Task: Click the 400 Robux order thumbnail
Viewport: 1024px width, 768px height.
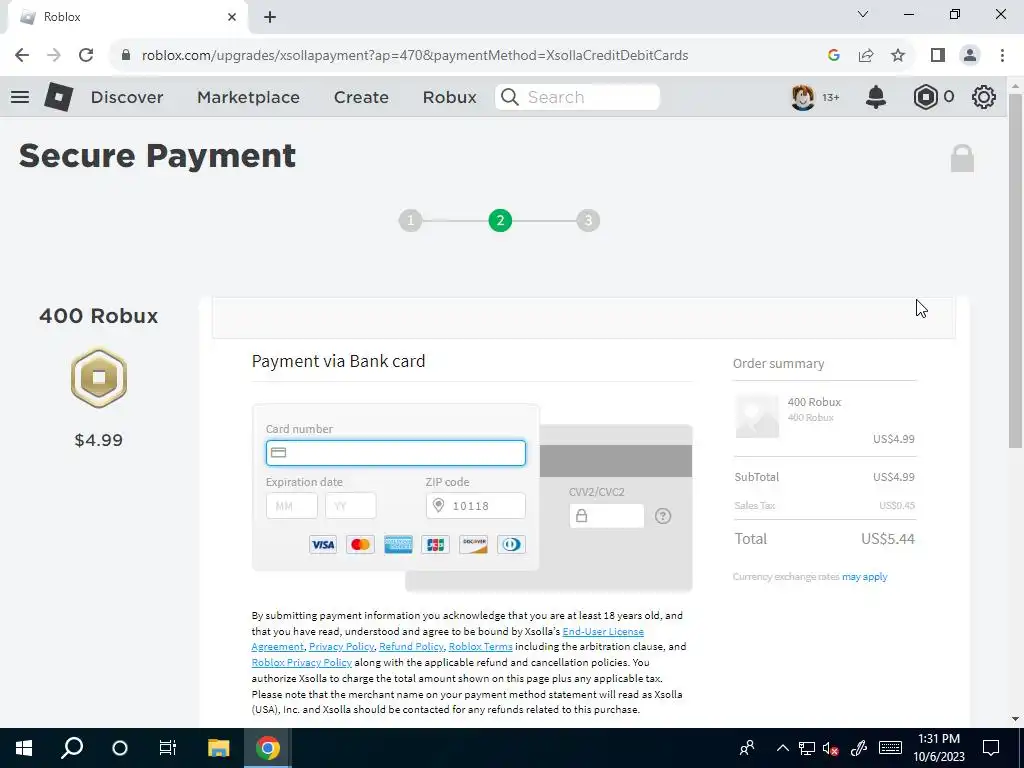Action: click(758, 416)
